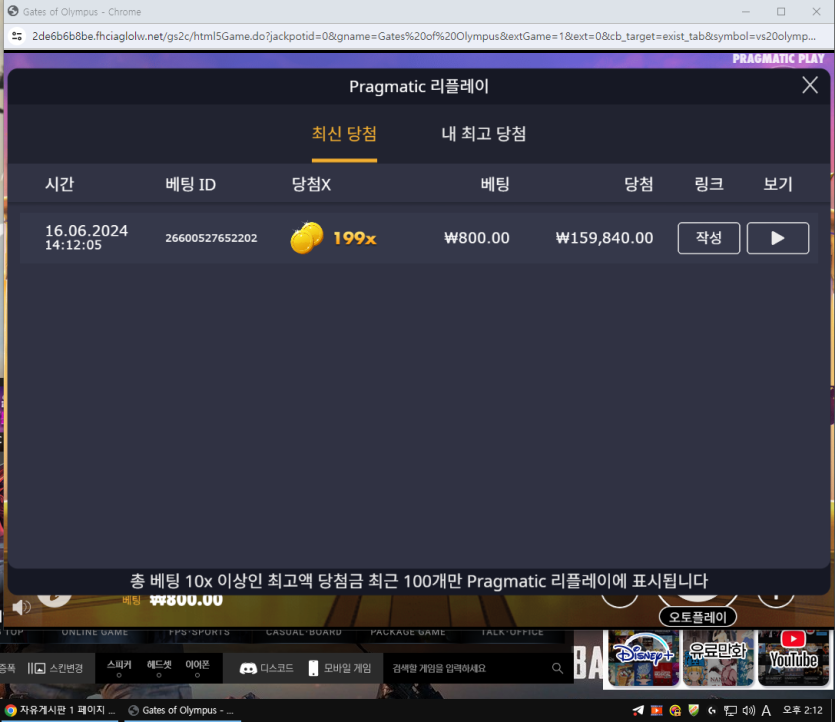Close the Pragmatic replay dialog
This screenshot has width=835, height=722.
[x=810, y=86]
